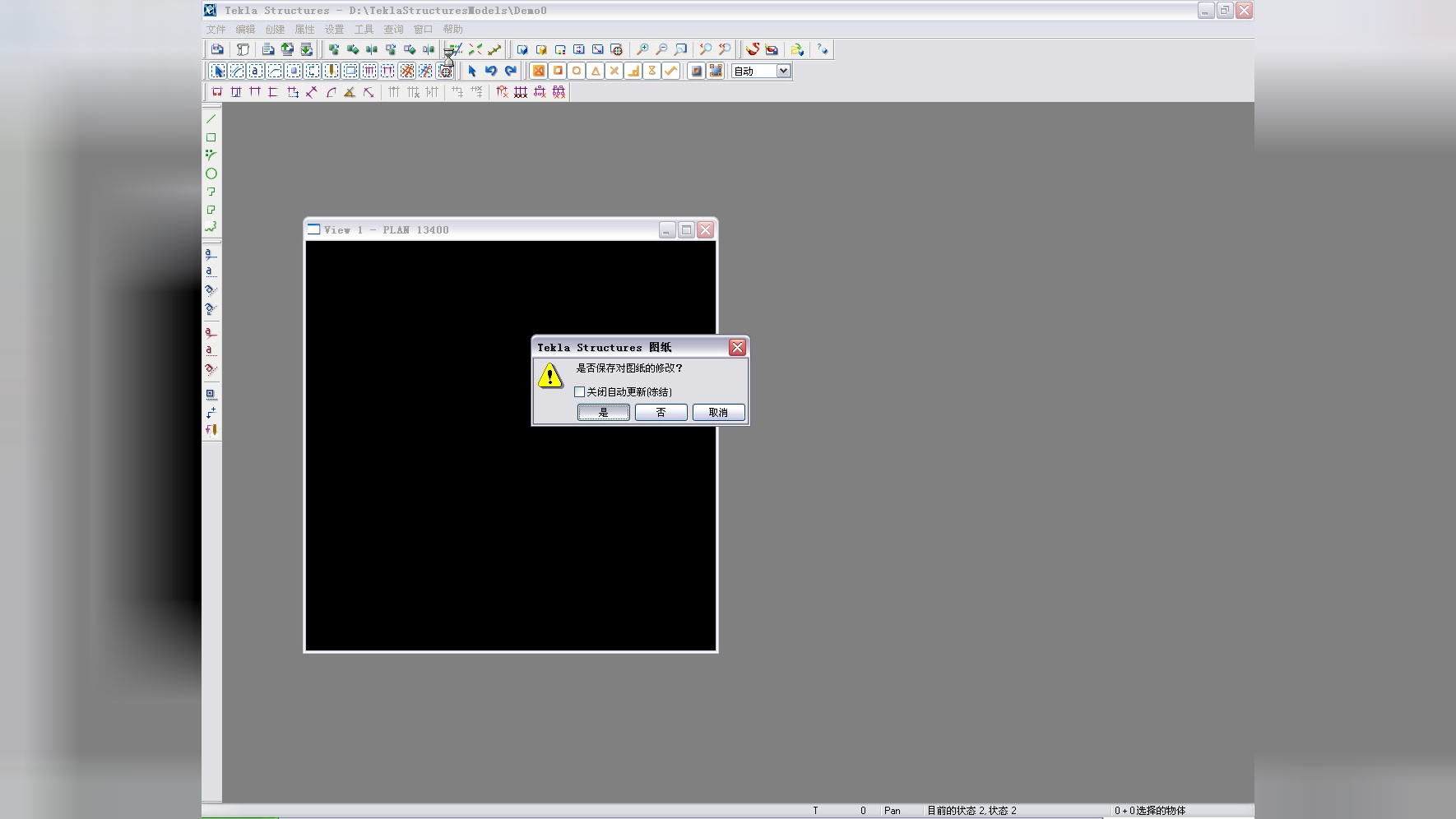Click the red magnet toolbar icon
The image size is (1456, 819).
(x=753, y=49)
